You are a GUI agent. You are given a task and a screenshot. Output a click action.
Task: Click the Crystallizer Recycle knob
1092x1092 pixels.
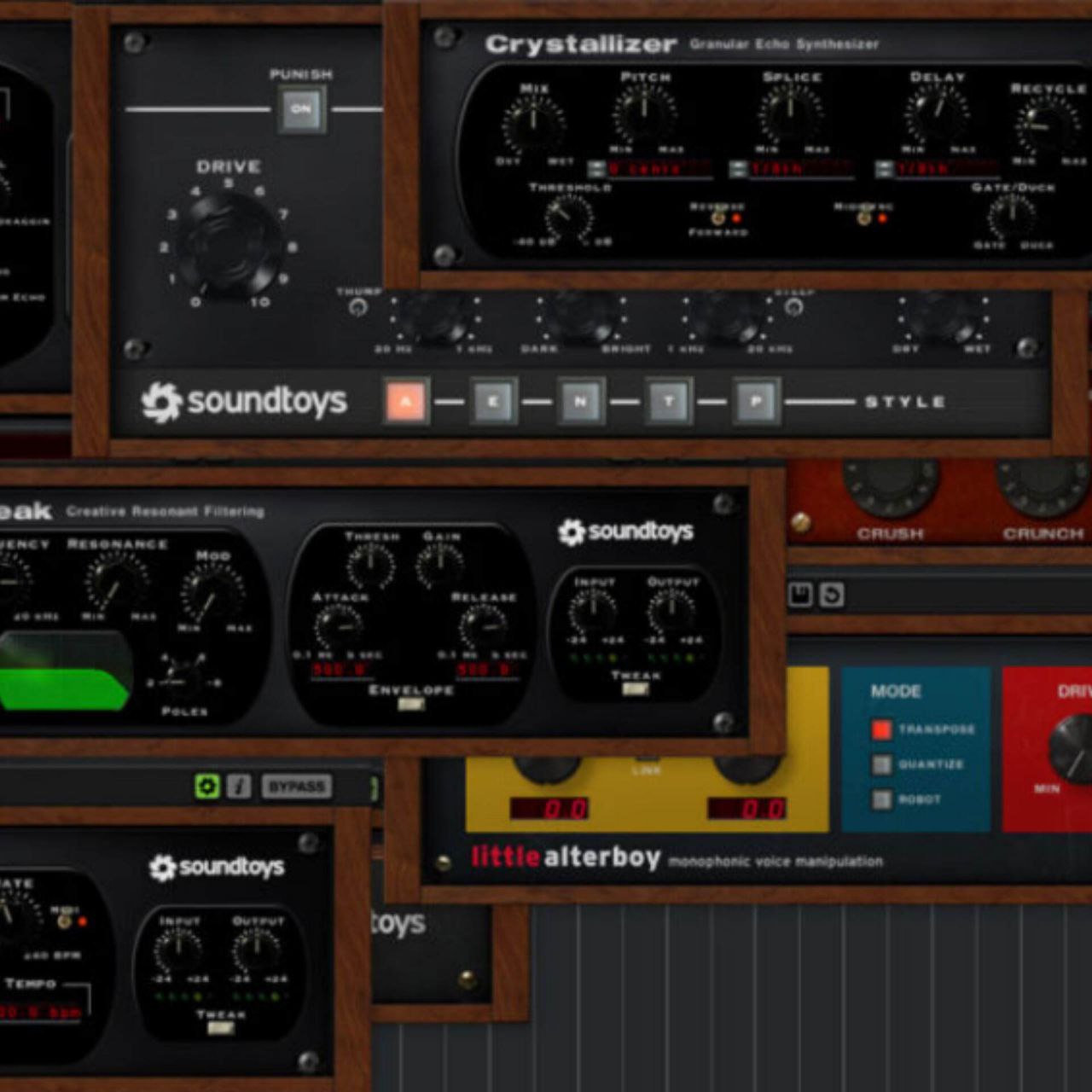pyautogui.click(x=1046, y=125)
